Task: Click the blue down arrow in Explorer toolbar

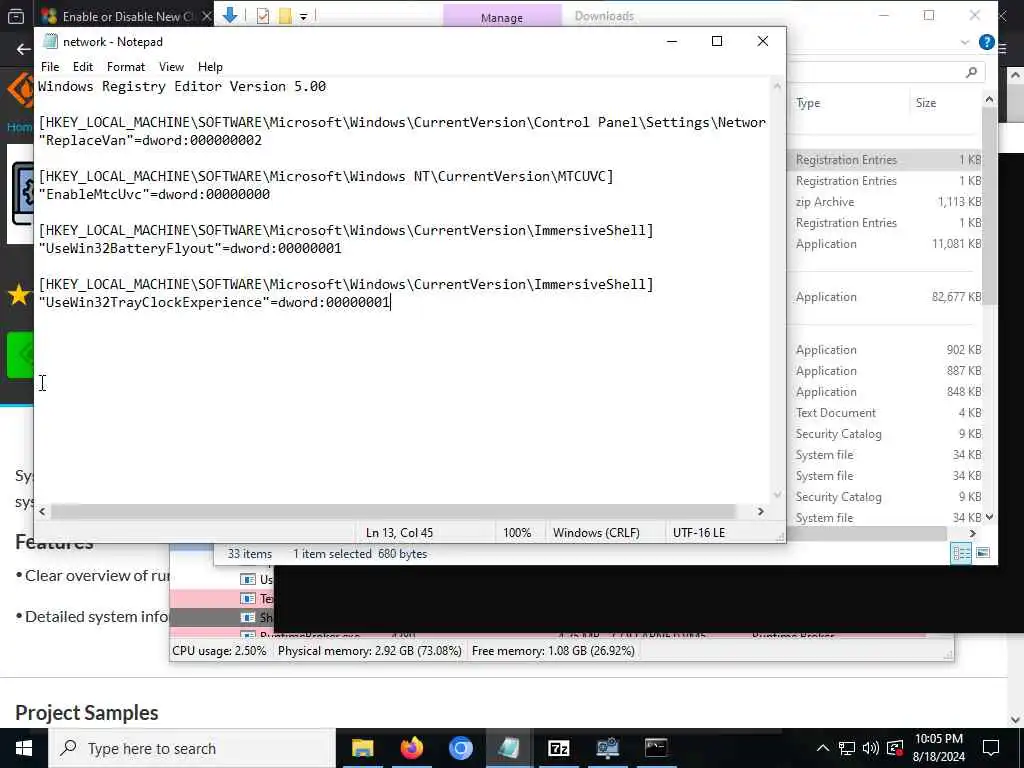Action: coord(230,15)
